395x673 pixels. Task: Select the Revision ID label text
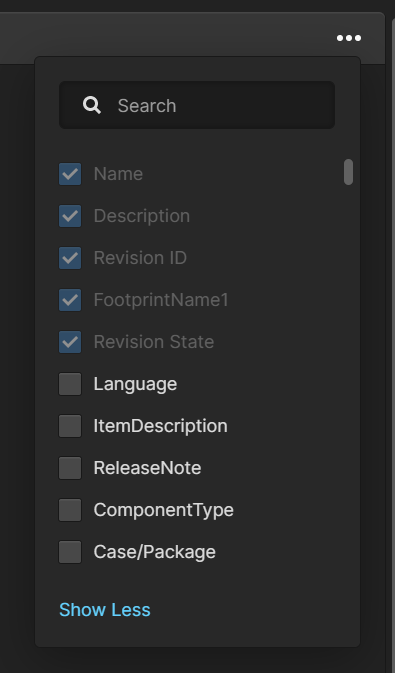point(140,258)
